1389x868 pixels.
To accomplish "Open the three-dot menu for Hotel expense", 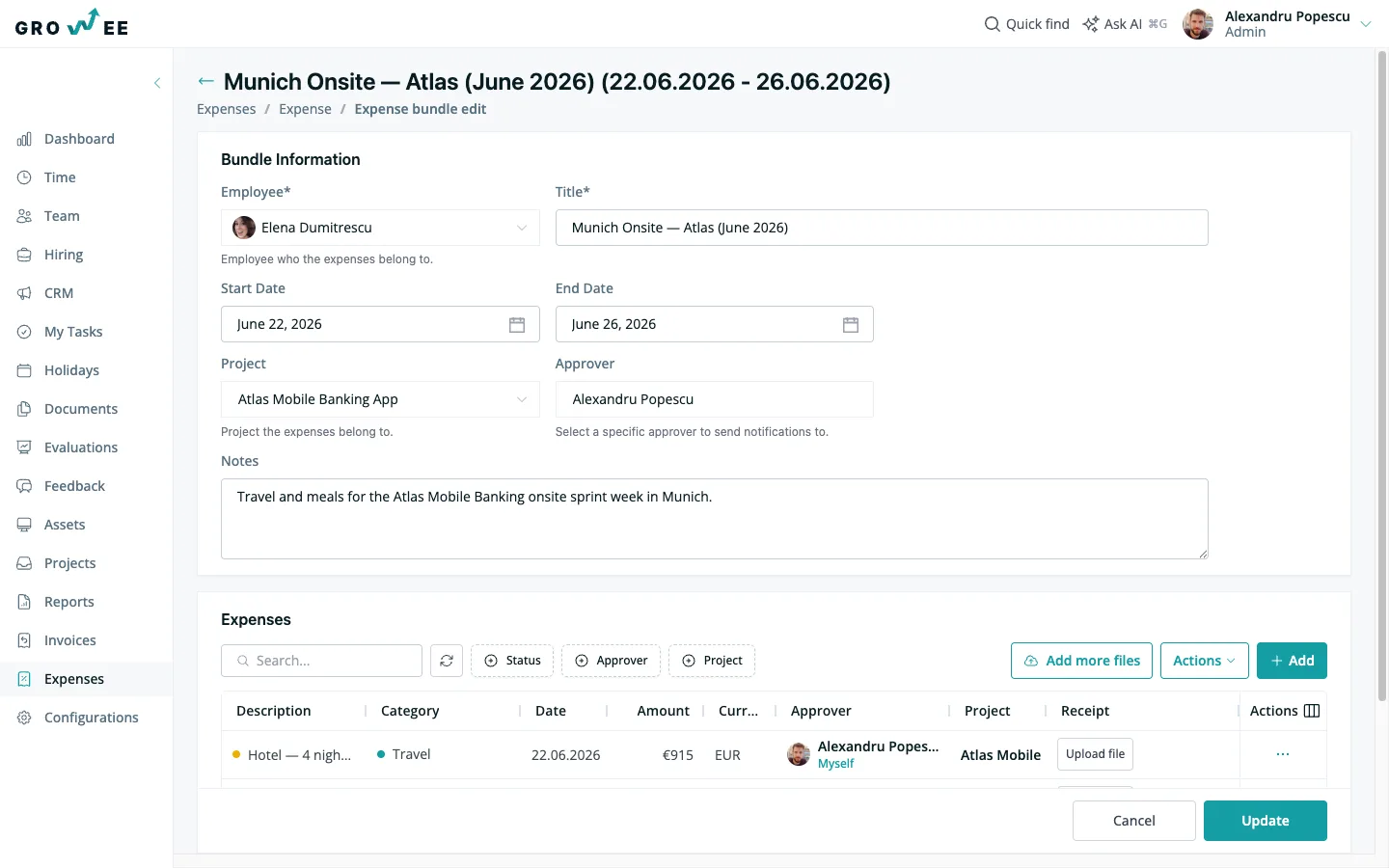I will pyautogui.click(x=1283, y=754).
